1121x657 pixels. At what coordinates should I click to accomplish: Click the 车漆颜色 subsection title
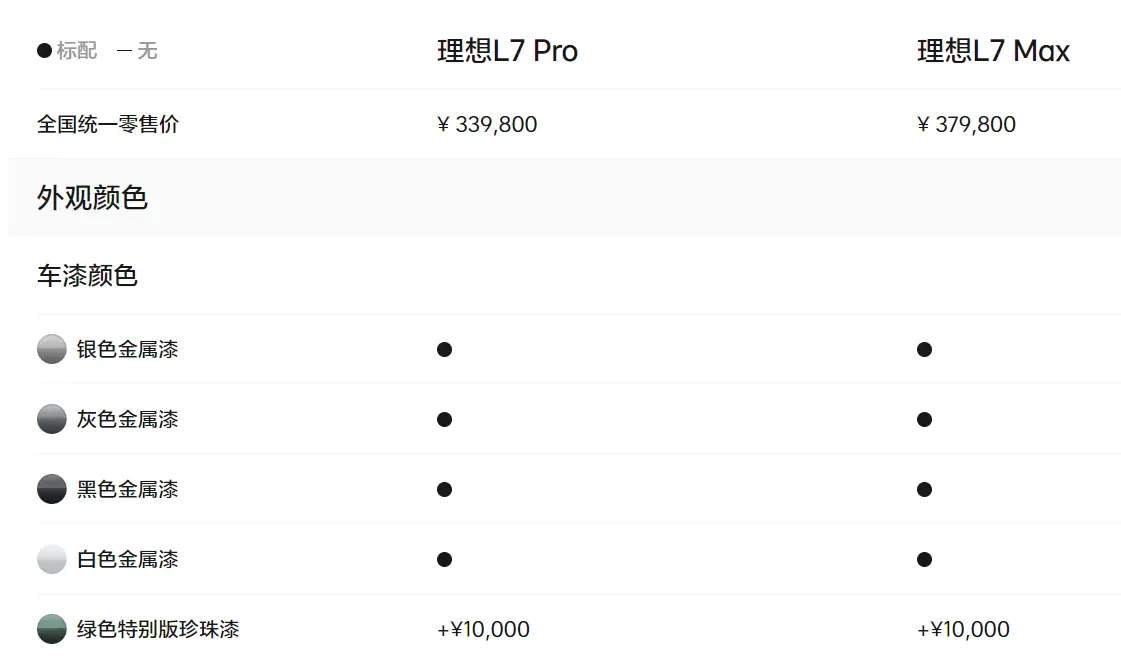[x=87, y=275]
